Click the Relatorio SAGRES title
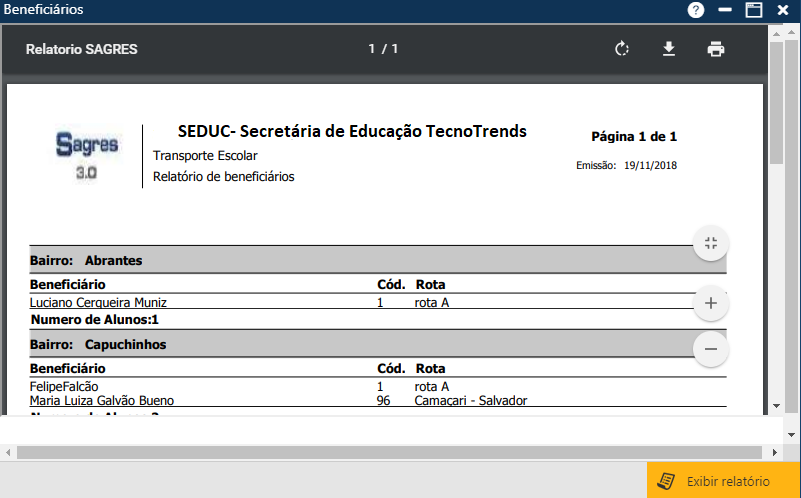The width and height of the screenshot is (801, 498). pos(82,50)
